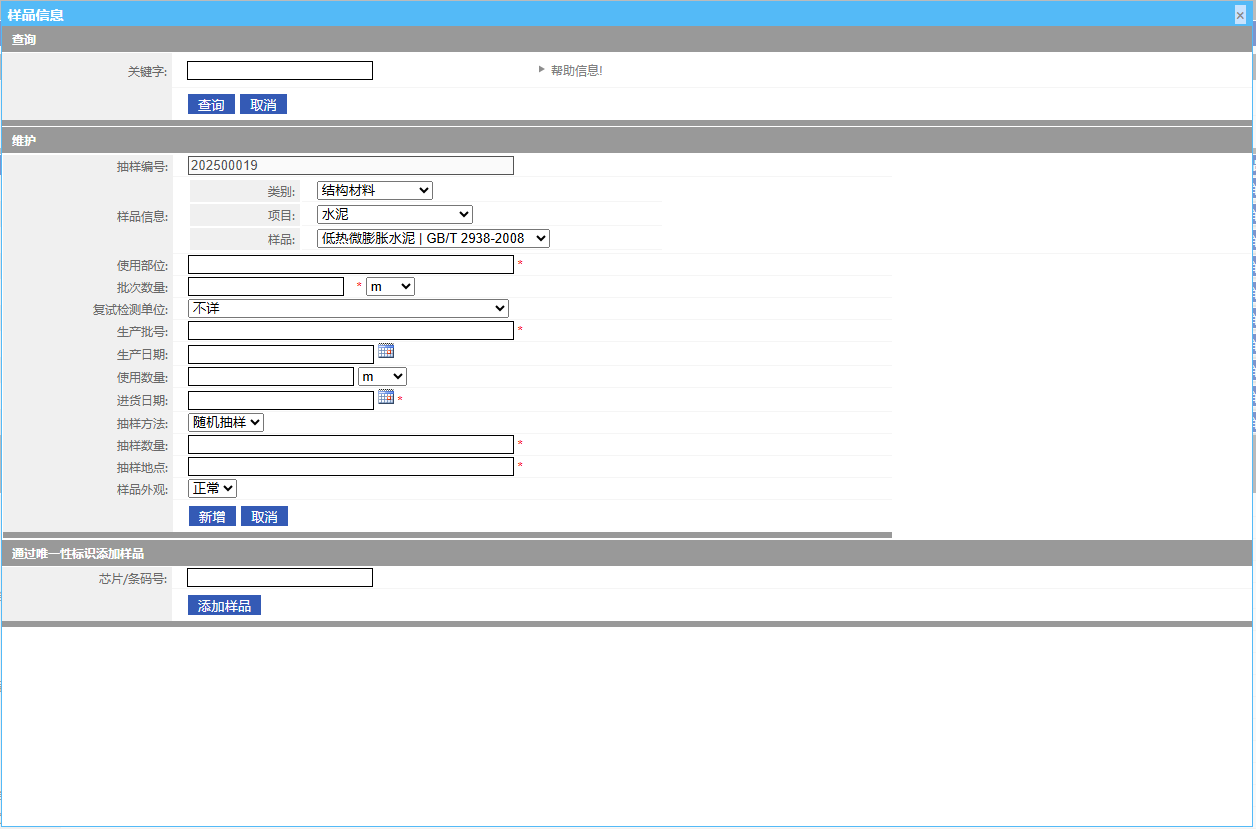Open the usage quantity unit dropdown
Screen dimensions: 1256x829
tap(382, 376)
